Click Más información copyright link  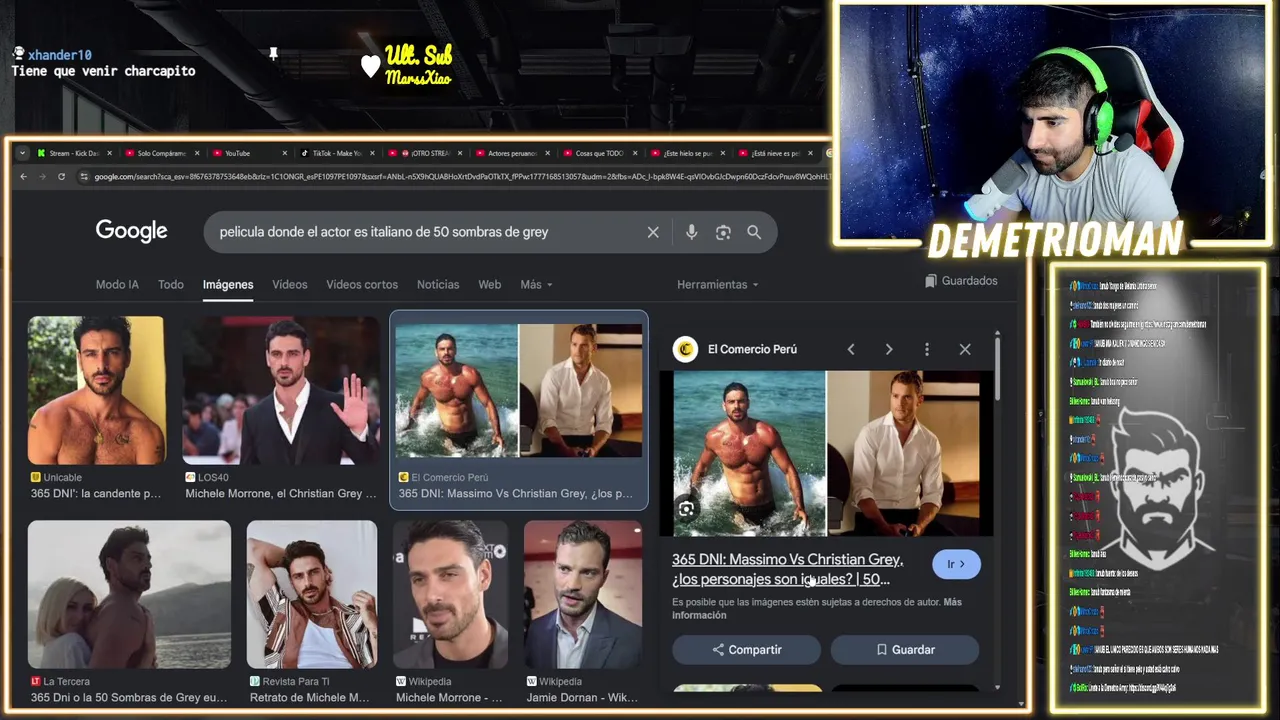pos(817,608)
